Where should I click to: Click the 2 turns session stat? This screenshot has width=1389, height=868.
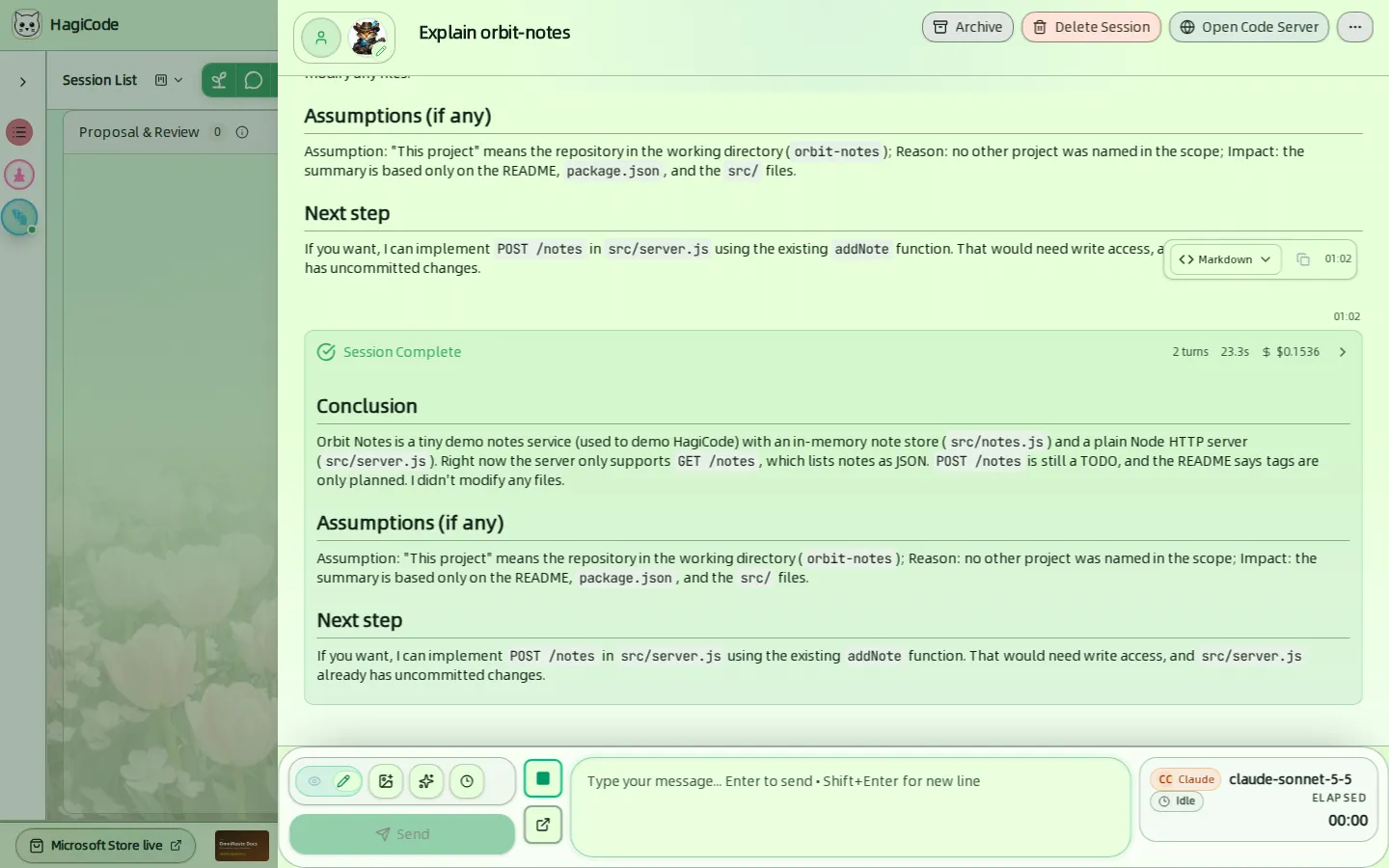click(x=1190, y=352)
